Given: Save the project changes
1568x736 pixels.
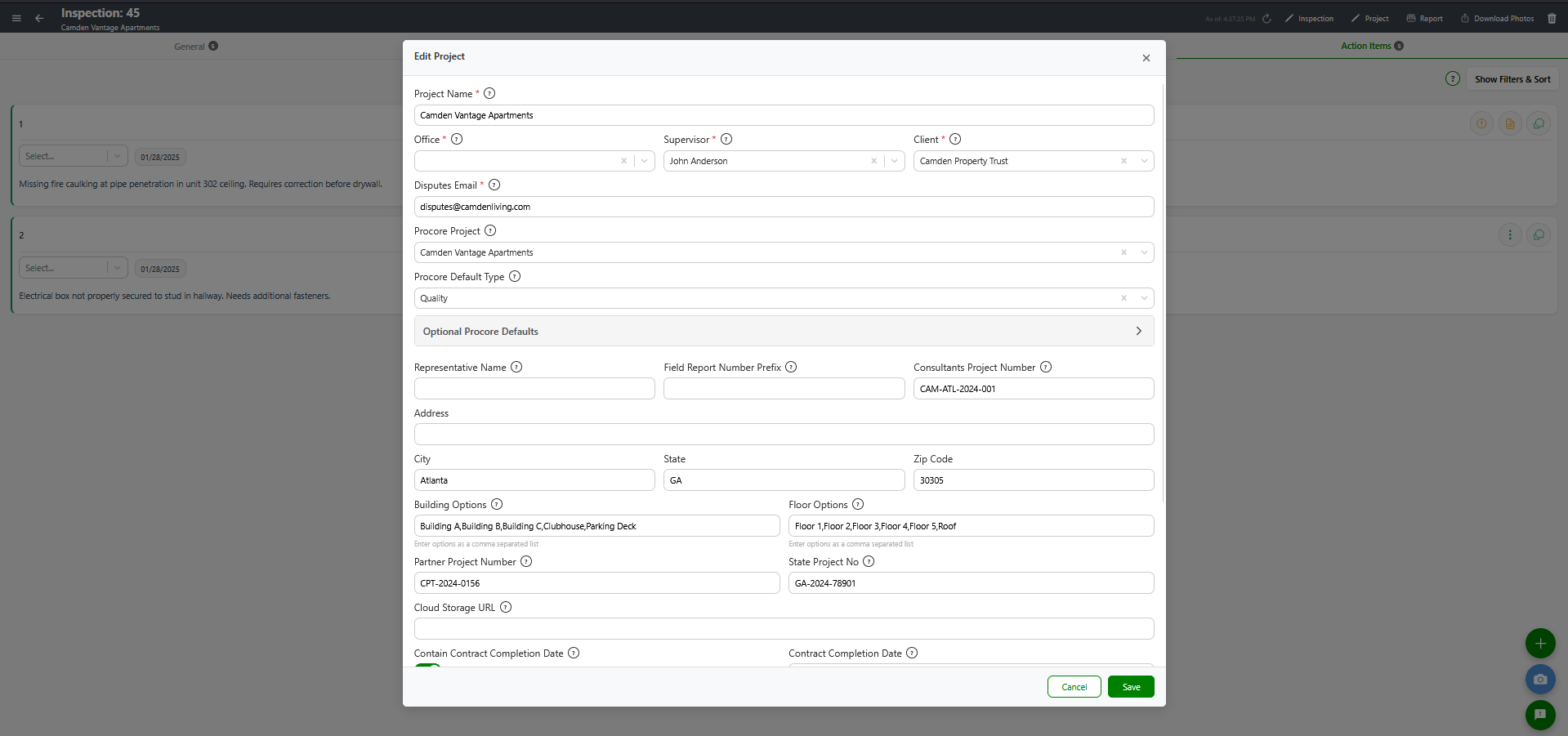Looking at the screenshot, I should pos(1131,687).
